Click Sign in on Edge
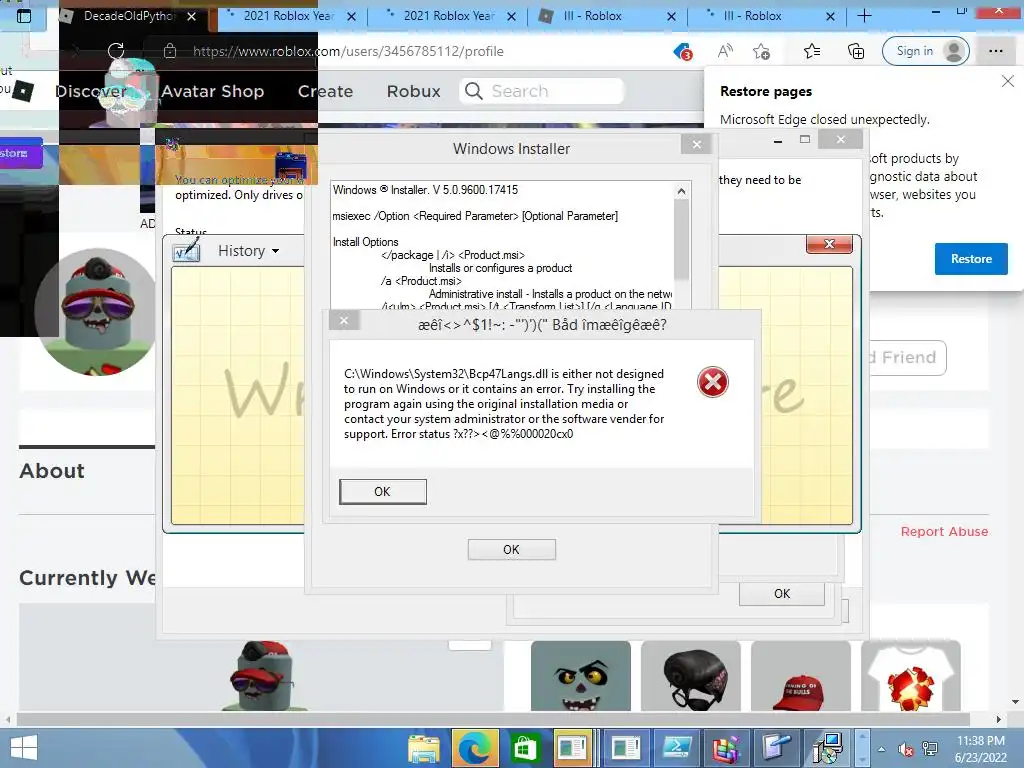1024x768 pixels. [x=925, y=51]
